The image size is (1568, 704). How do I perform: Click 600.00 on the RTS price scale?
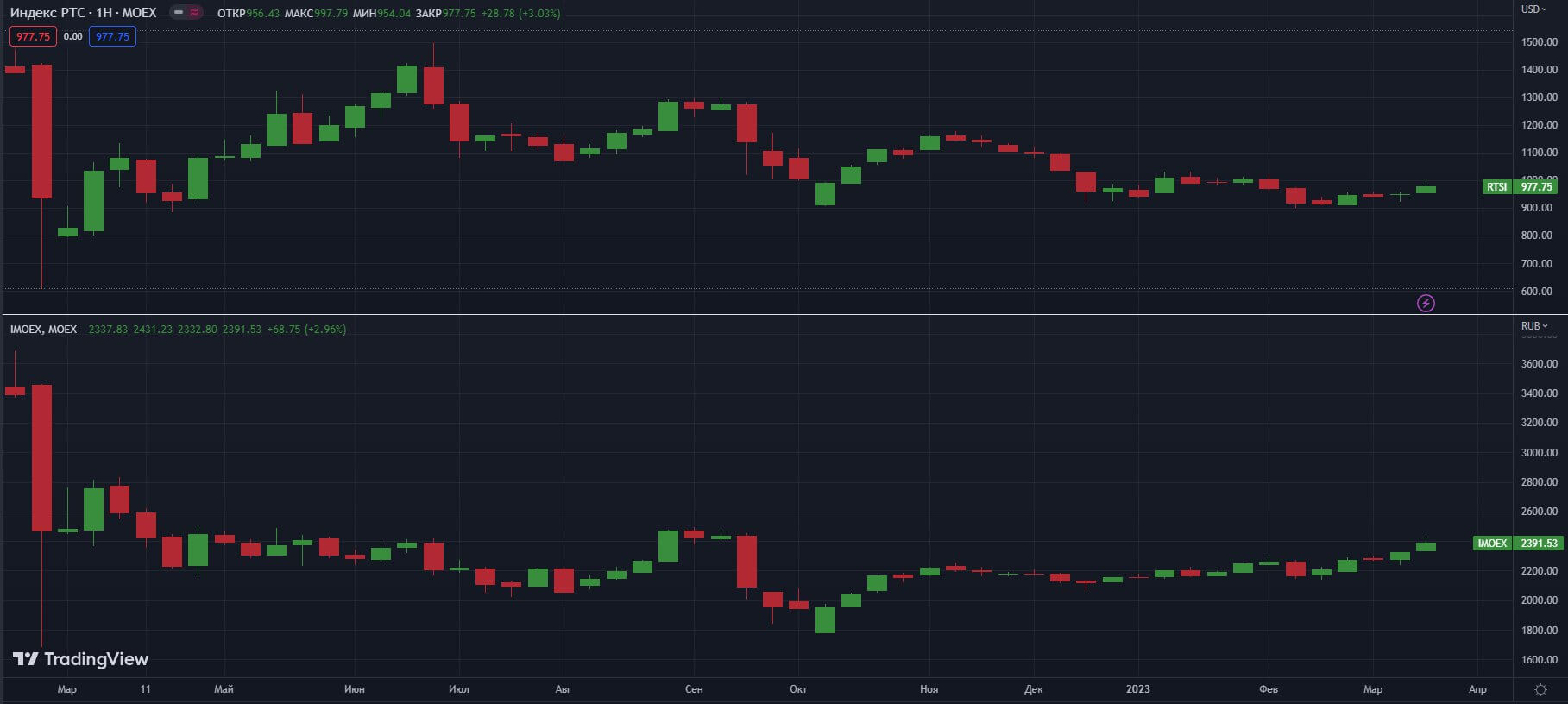(x=1537, y=292)
